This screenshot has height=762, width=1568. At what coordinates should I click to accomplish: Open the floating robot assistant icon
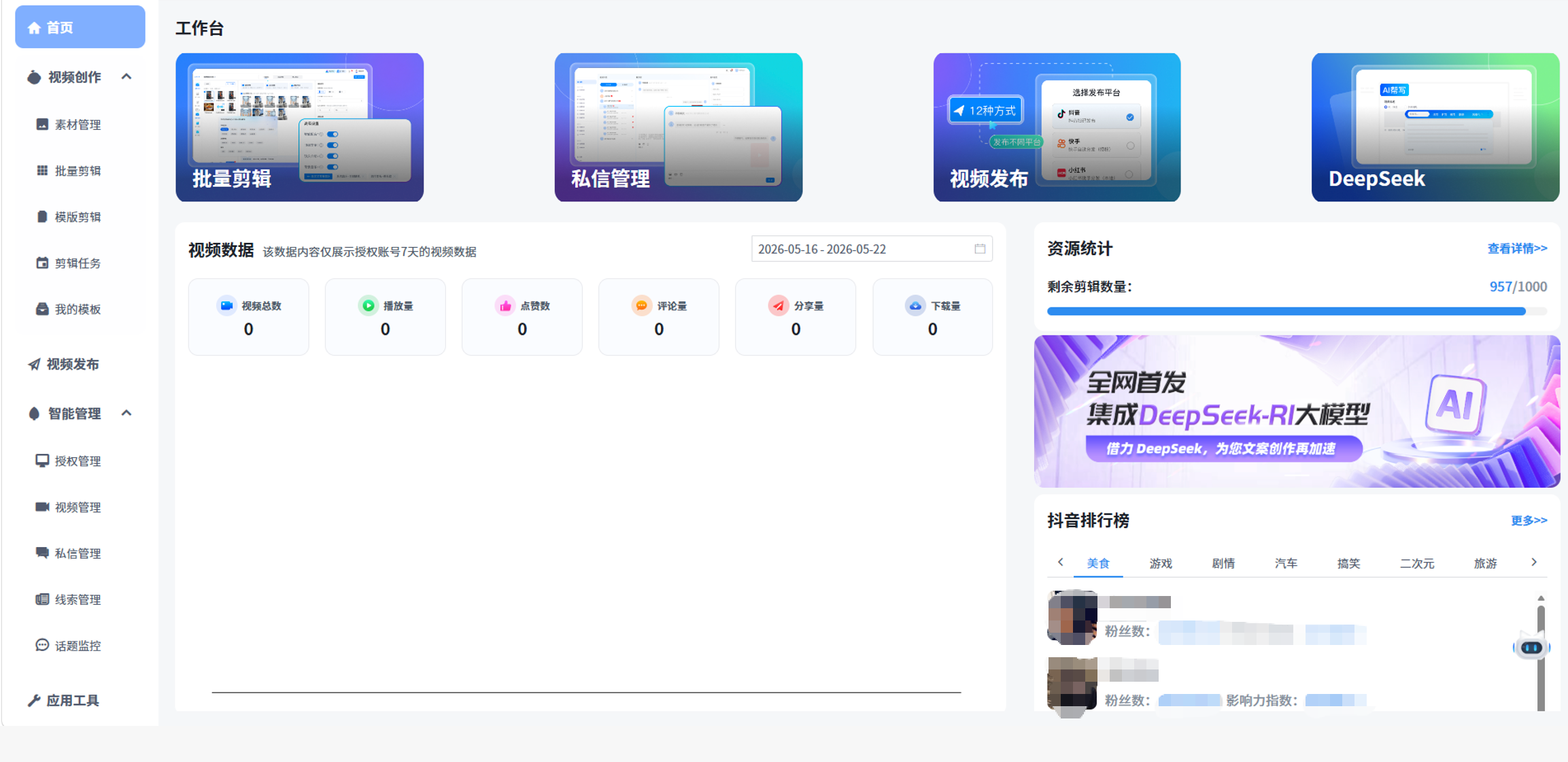point(1531,646)
